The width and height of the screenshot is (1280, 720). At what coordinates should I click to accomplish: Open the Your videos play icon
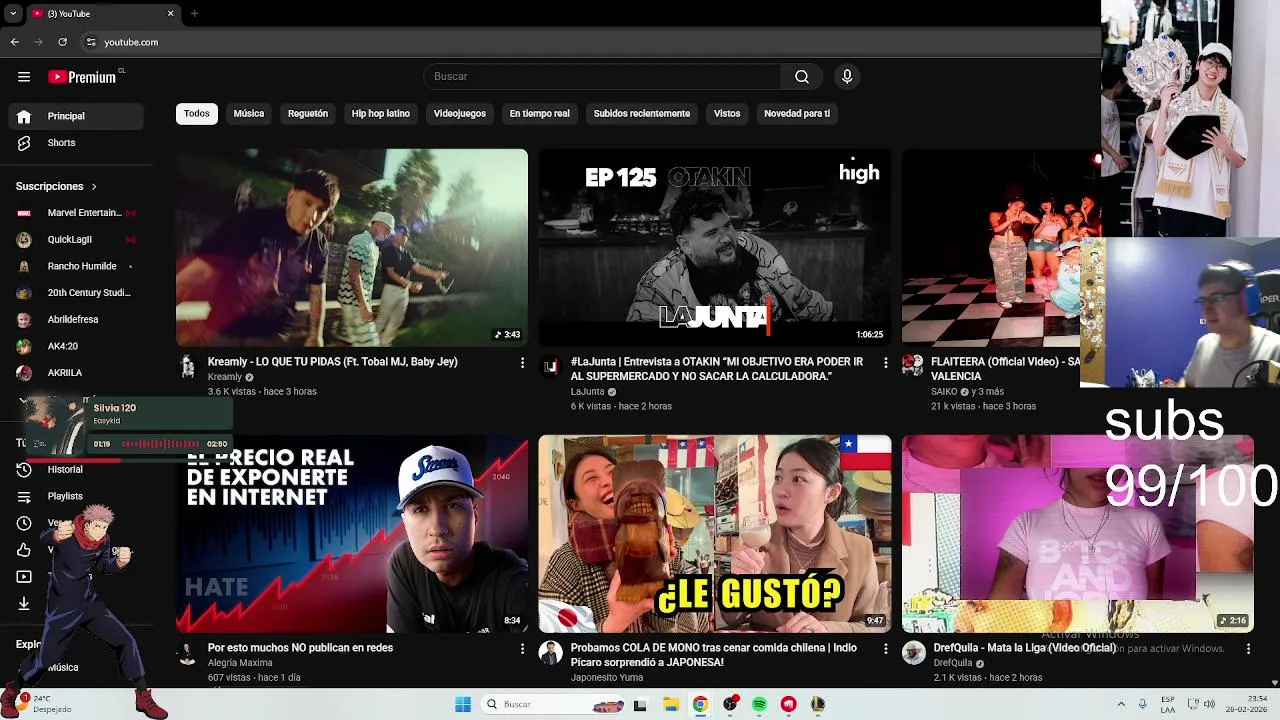click(x=24, y=577)
